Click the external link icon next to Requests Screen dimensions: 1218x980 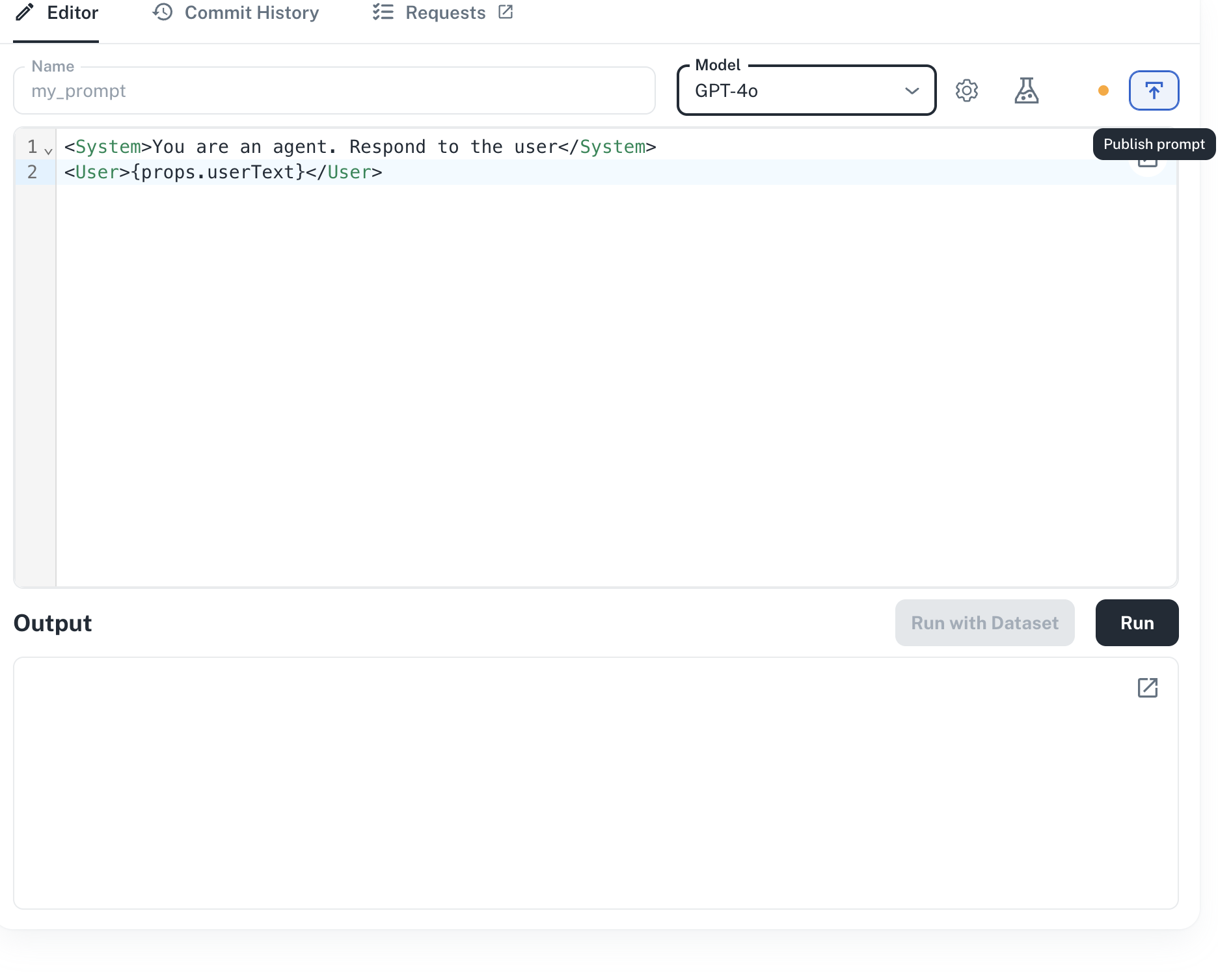coord(506,12)
